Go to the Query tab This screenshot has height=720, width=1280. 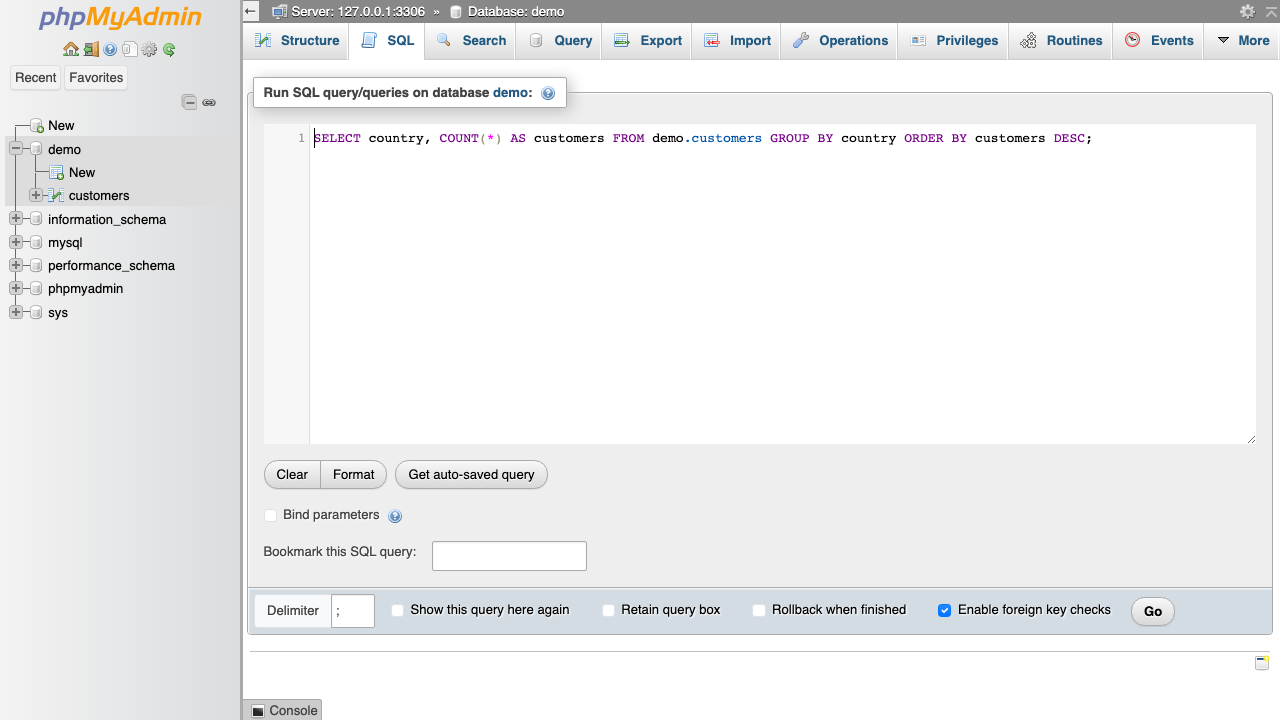(x=560, y=41)
